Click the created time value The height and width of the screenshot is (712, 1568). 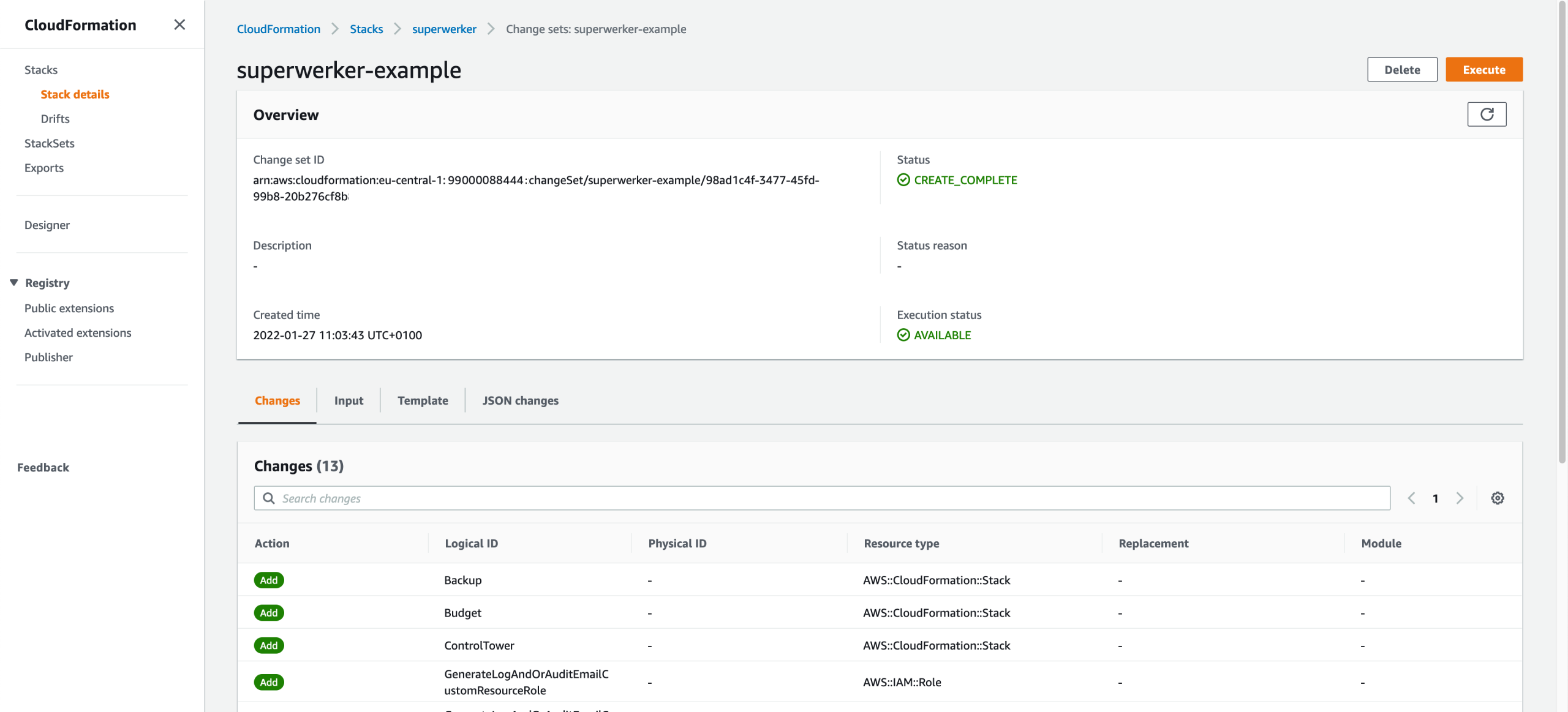[337, 335]
